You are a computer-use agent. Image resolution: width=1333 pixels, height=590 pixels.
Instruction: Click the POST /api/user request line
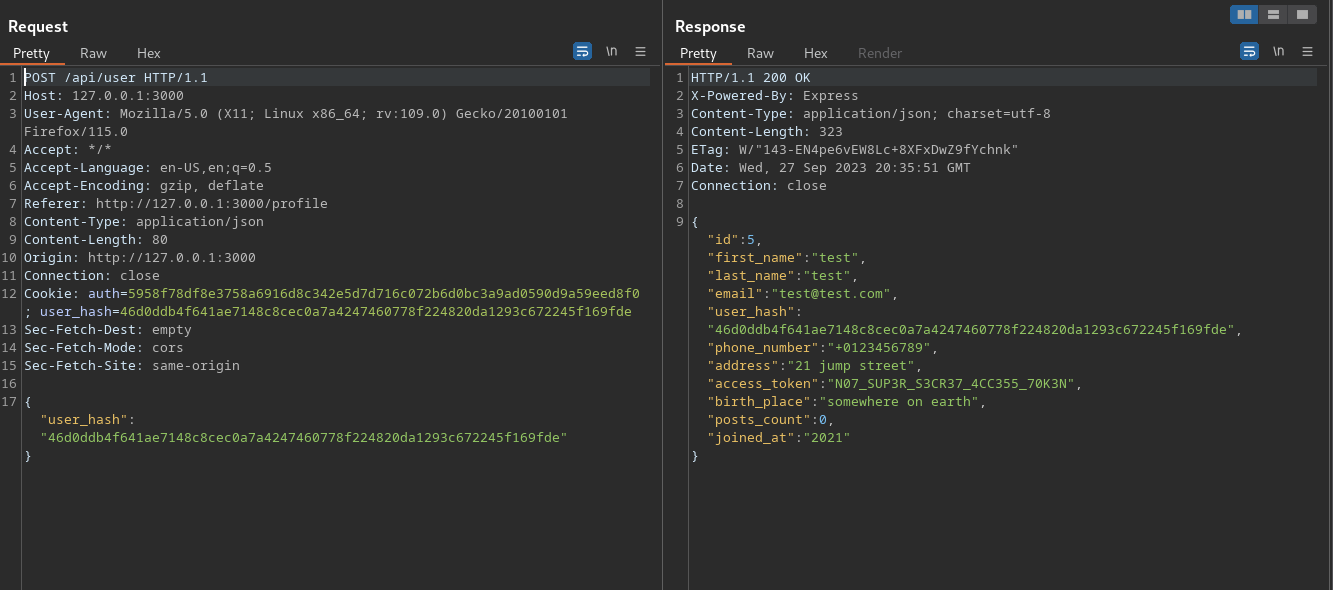[116, 77]
